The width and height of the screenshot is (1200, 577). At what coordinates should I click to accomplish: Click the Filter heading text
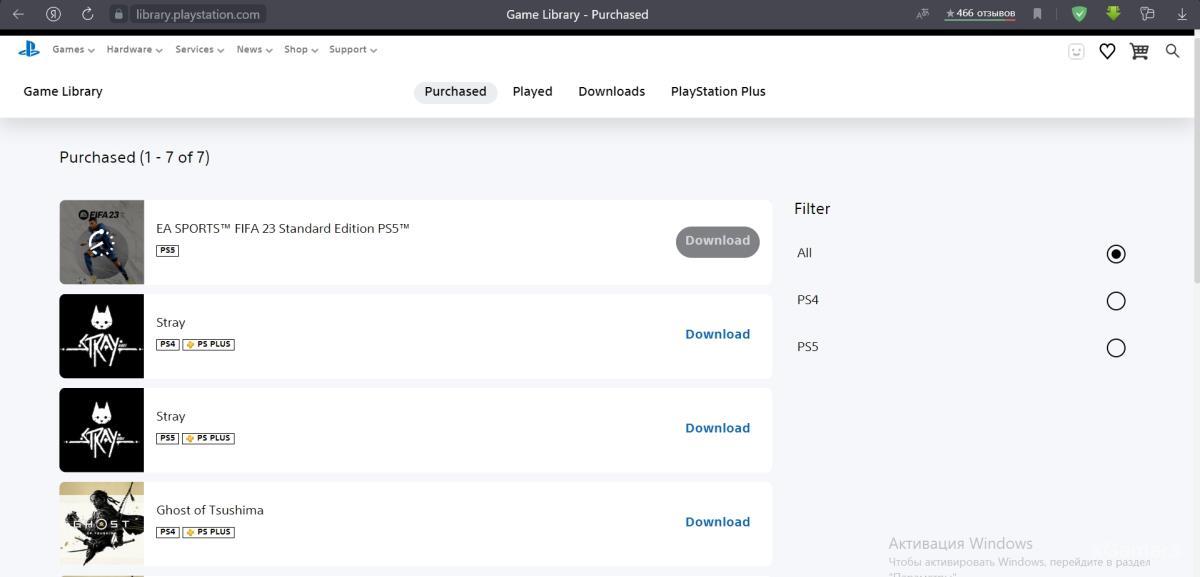tap(812, 208)
